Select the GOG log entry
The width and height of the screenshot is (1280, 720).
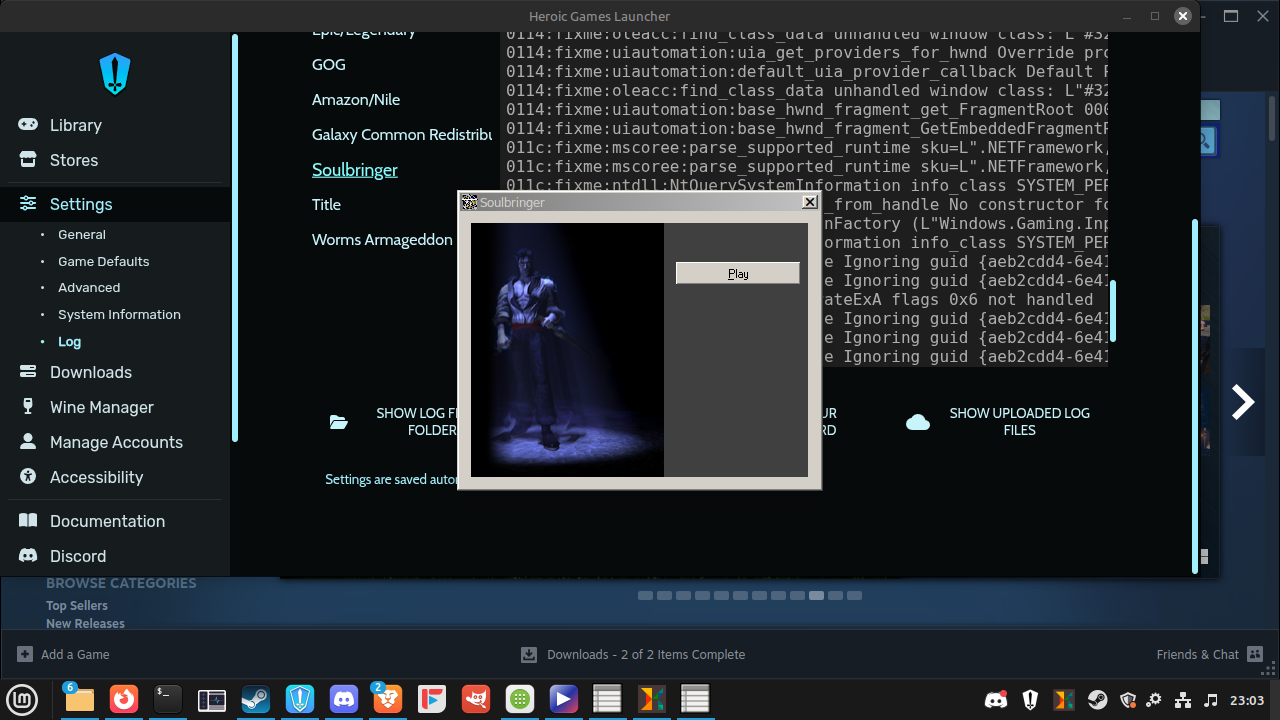click(329, 64)
